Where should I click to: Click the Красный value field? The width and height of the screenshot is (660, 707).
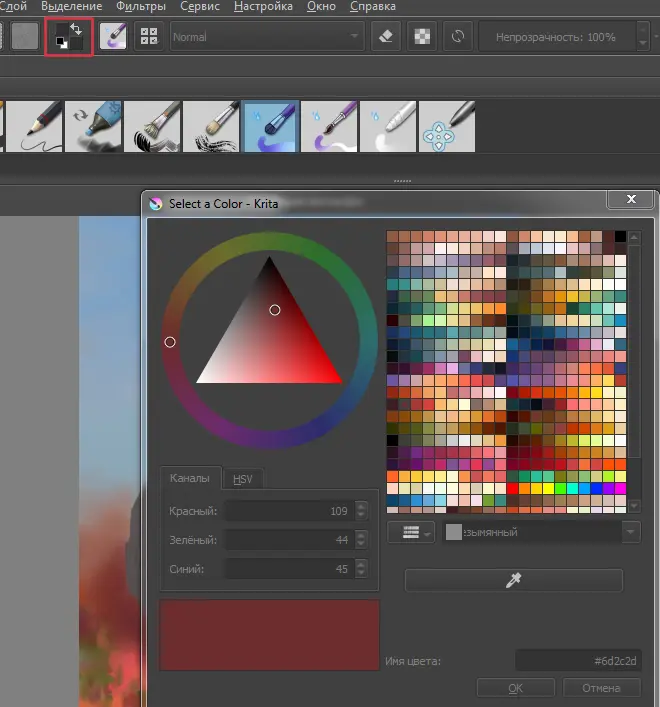(291, 511)
